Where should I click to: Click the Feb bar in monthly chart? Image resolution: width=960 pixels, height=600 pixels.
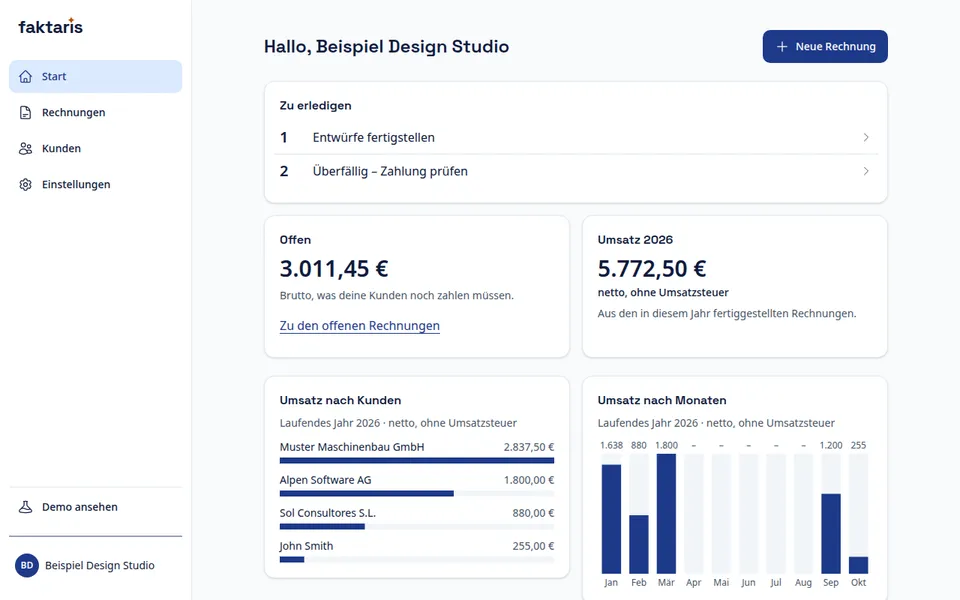coord(639,544)
